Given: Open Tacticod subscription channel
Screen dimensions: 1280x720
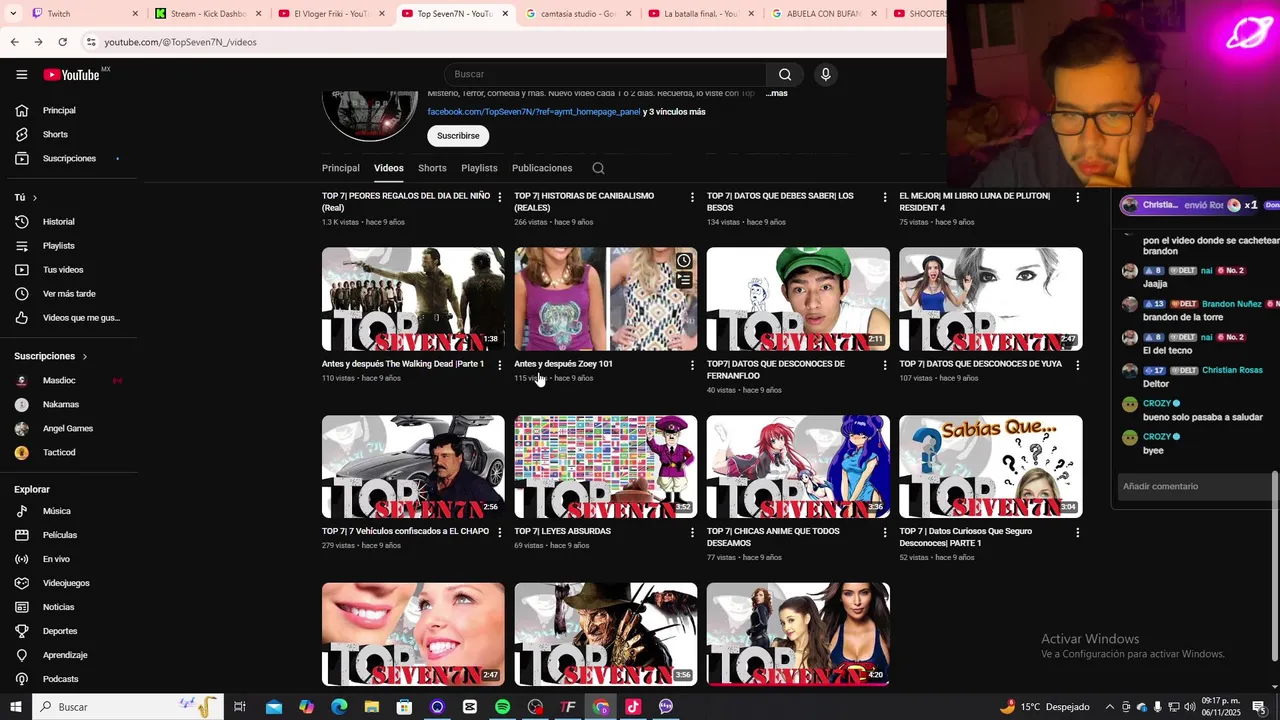Looking at the screenshot, I should [x=59, y=452].
